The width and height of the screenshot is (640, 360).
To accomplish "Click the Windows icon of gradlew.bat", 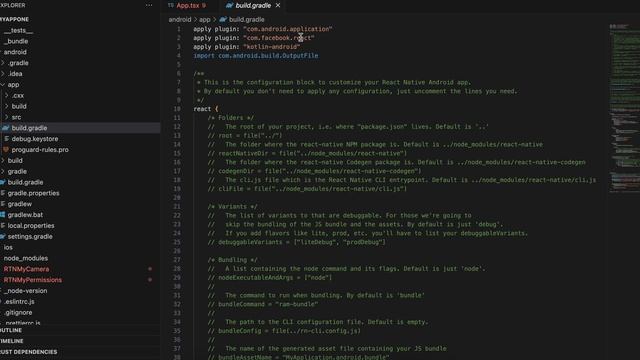I will click(x=3, y=215).
